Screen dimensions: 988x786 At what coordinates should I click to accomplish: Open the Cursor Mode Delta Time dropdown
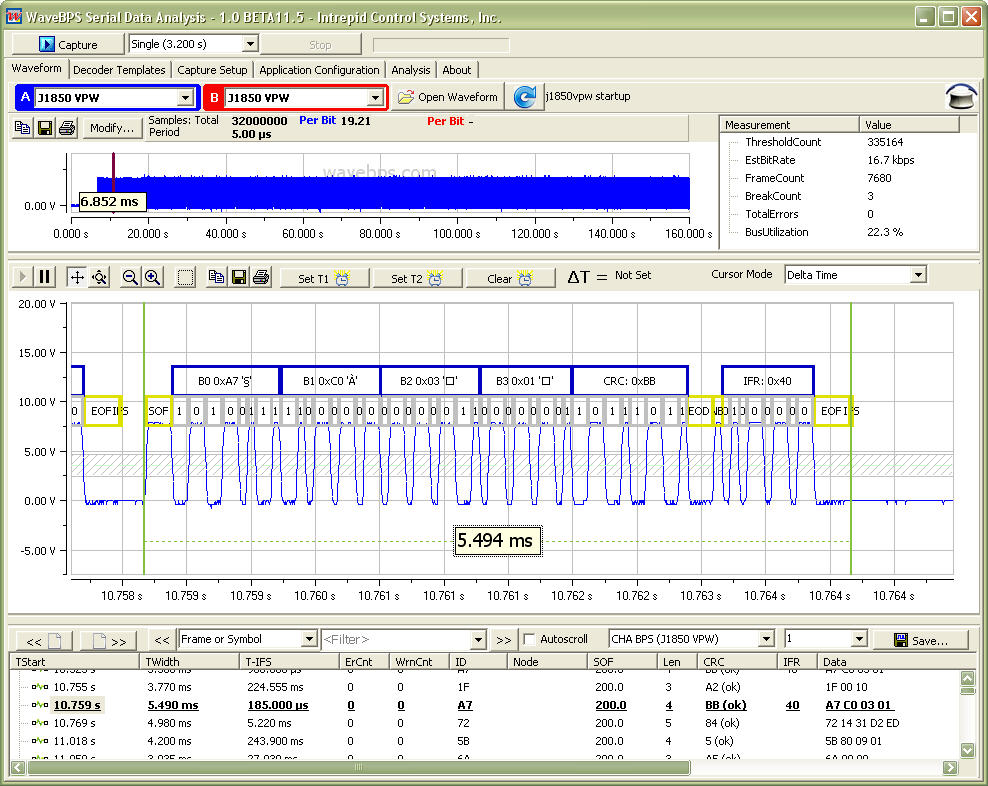(x=919, y=275)
